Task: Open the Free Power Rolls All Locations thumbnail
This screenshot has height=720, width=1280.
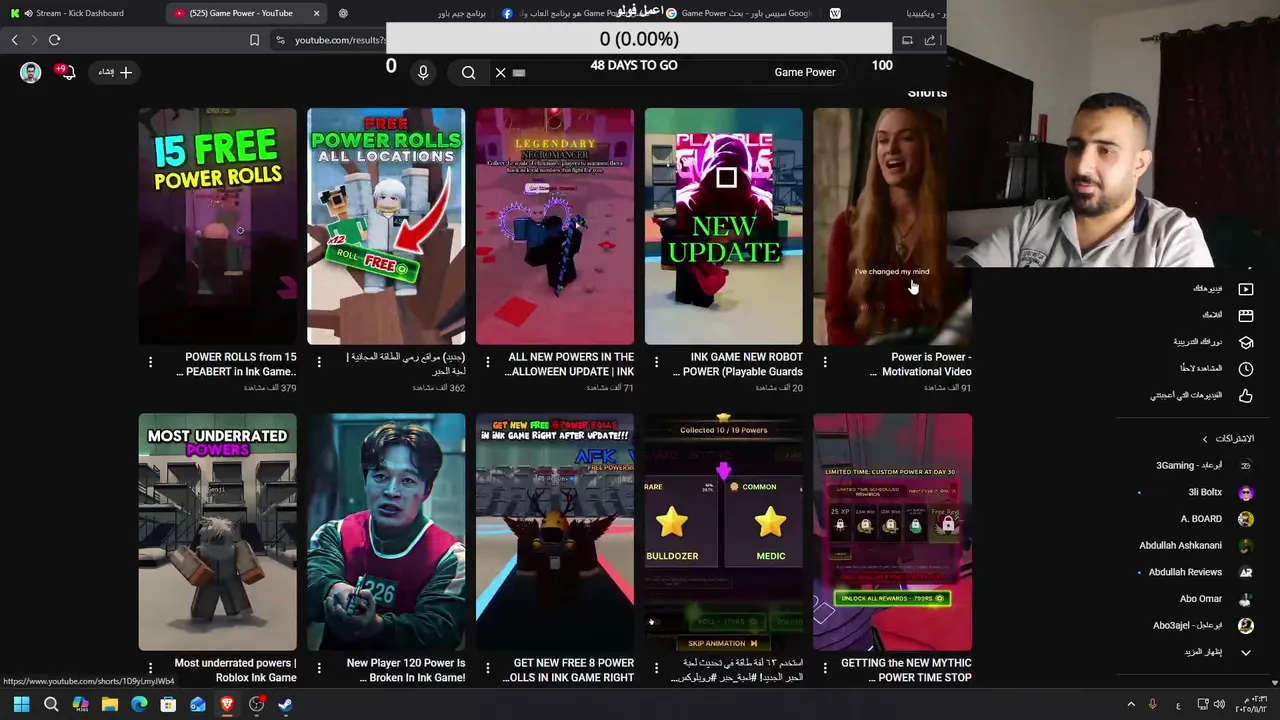Action: [x=386, y=226]
